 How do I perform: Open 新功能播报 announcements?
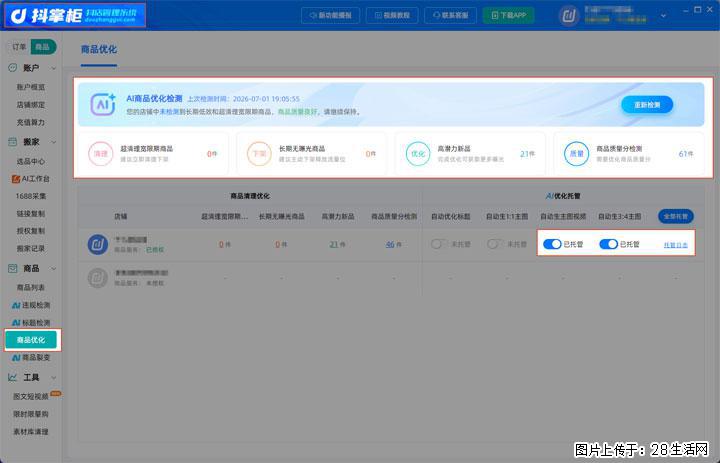coord(331,15)
